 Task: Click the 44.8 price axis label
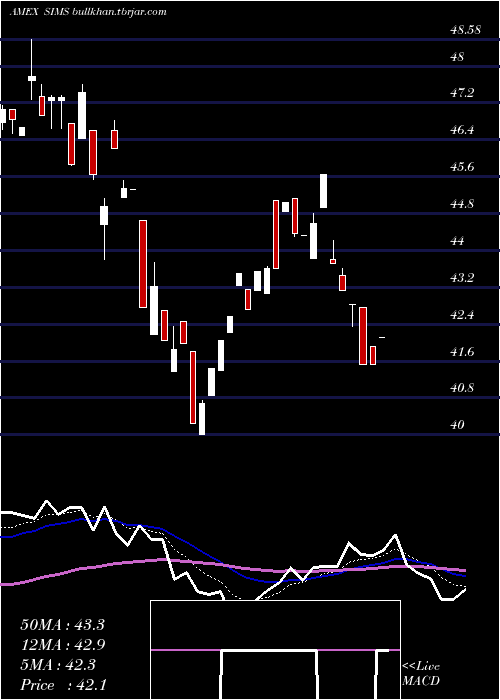click(462, 204)
